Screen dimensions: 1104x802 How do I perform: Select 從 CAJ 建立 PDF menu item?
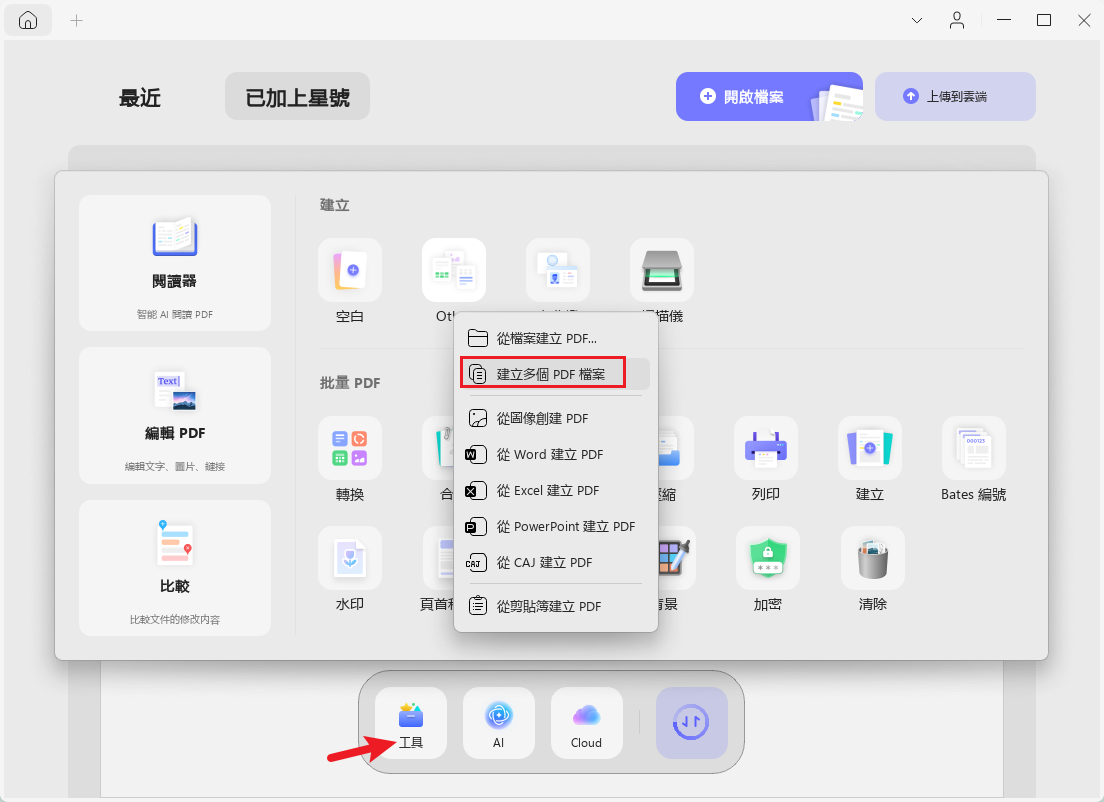[x=556, y=562]
